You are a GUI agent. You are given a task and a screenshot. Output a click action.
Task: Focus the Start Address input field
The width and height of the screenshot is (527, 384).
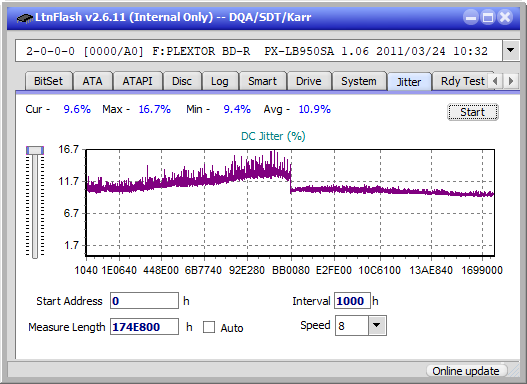coord(145,301)
